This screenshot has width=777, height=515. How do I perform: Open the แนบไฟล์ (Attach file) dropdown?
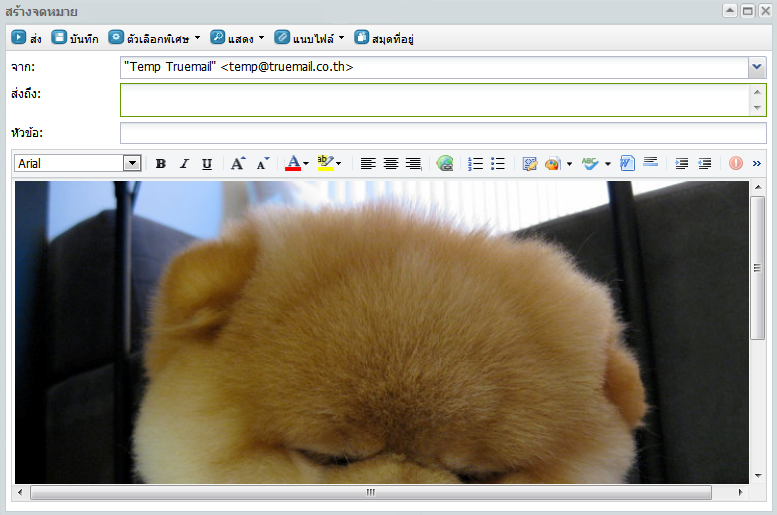point(309,38)
